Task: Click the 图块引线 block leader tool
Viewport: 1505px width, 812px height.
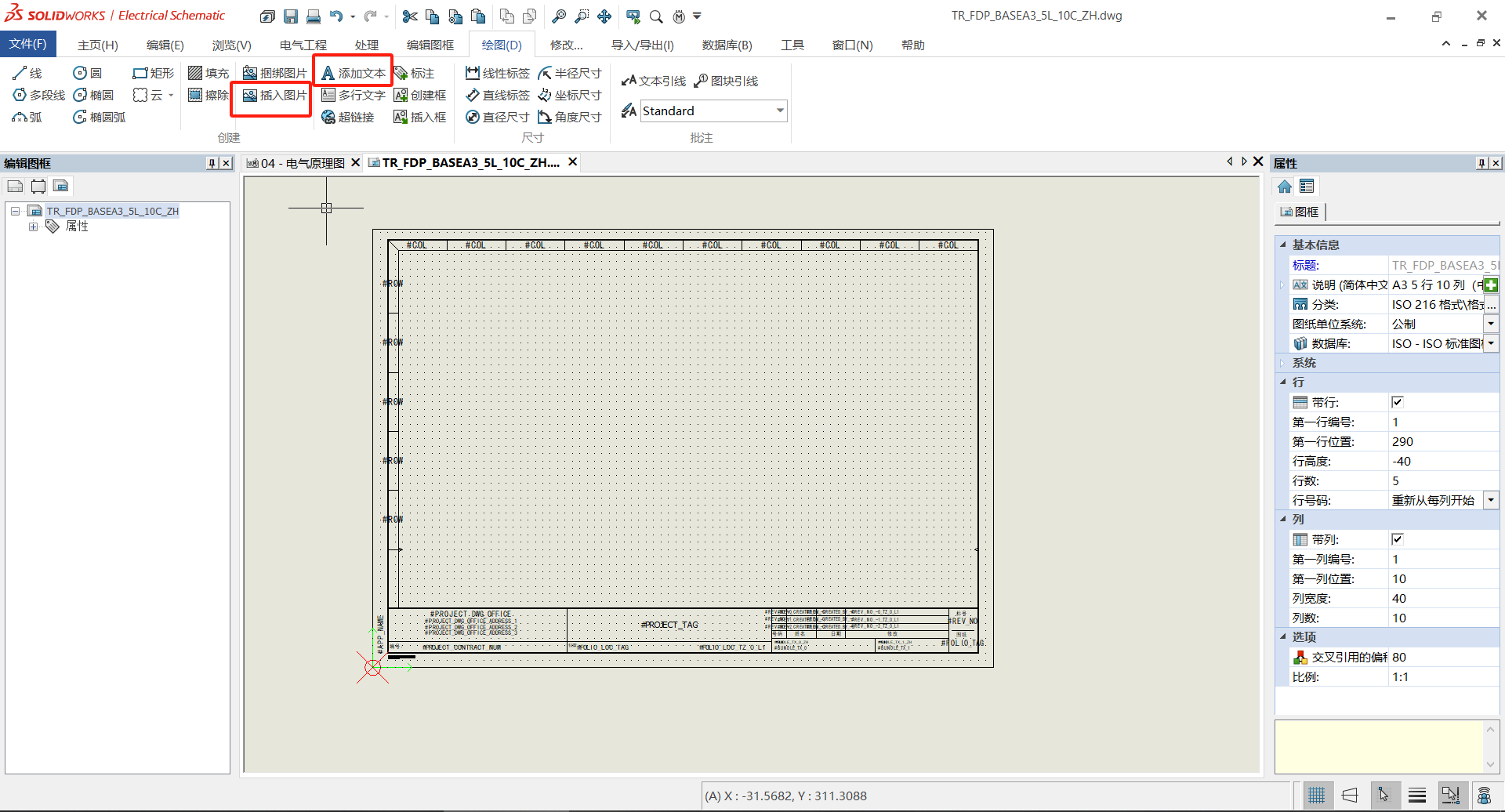Action: click(x=727, y=81)
